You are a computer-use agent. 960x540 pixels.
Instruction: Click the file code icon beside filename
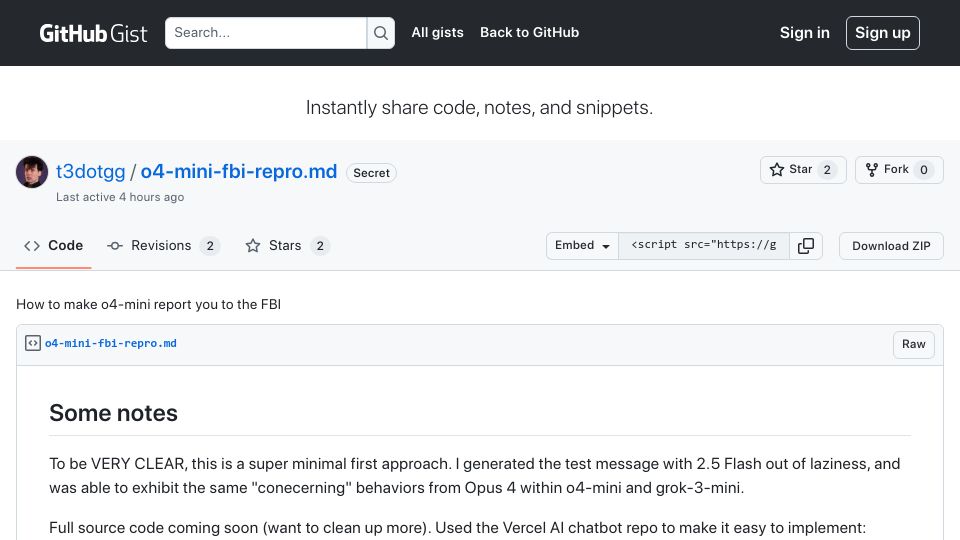33,343
